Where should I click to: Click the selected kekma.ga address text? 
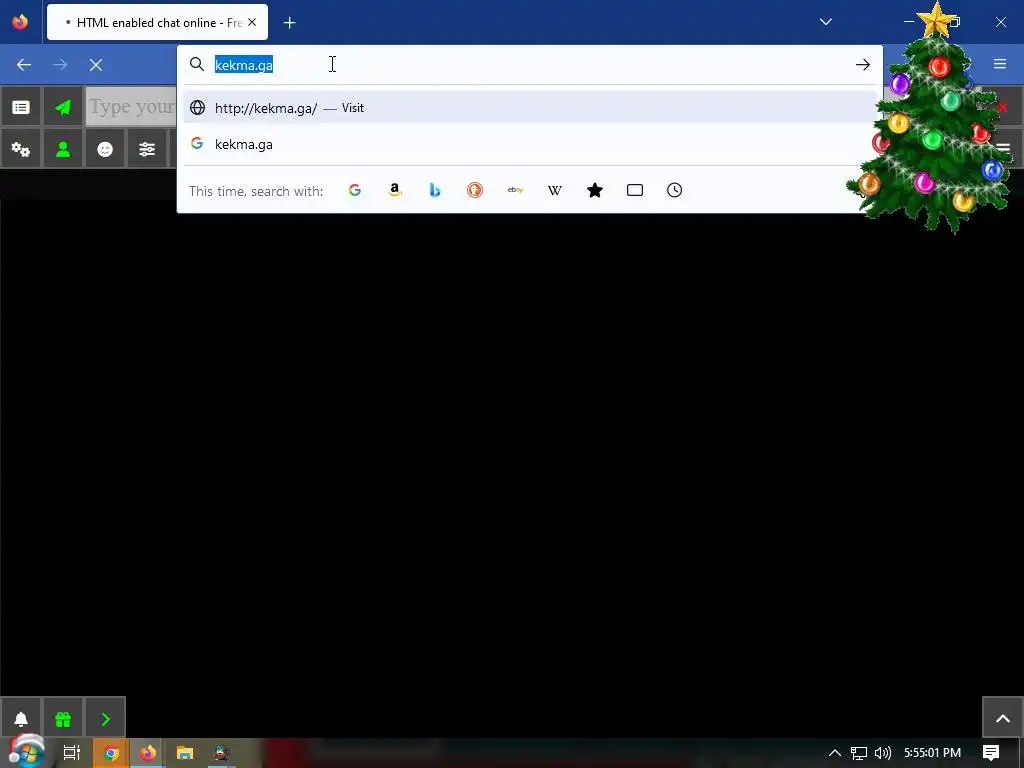(x=244, y=65)
